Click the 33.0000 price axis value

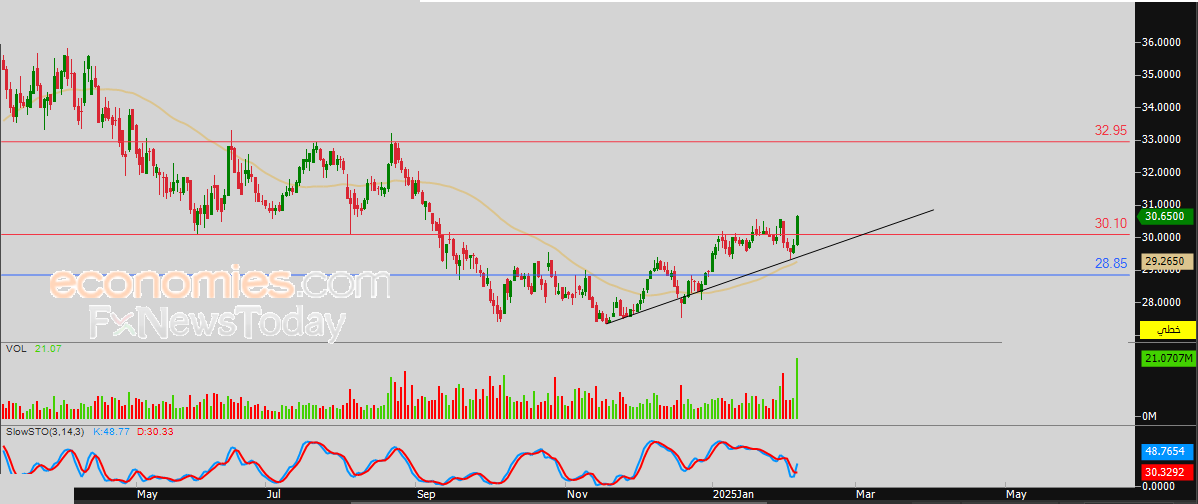pyautogui.click(x=1163, y=140)
